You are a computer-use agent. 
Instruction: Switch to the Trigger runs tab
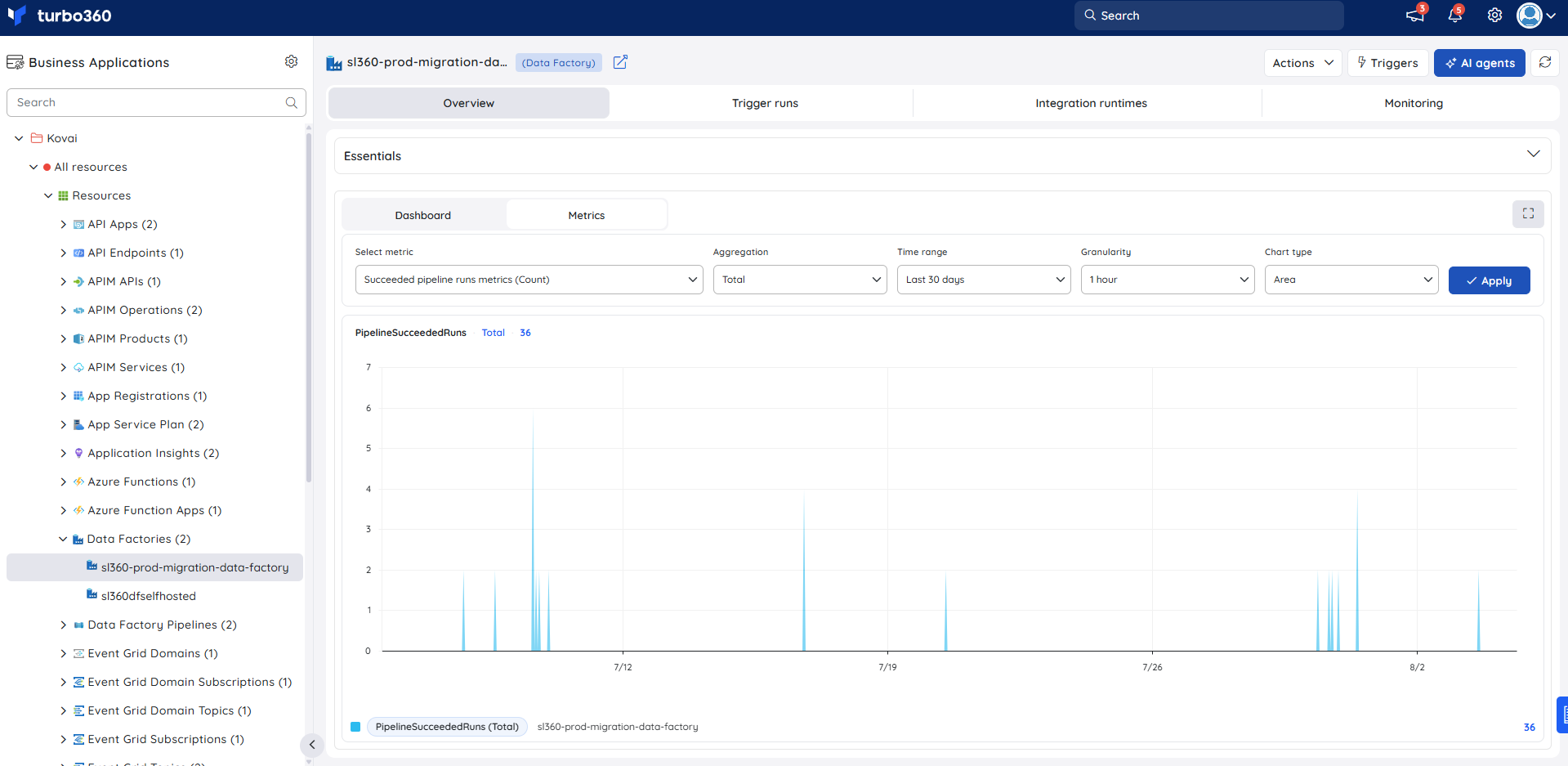point(765,103)
